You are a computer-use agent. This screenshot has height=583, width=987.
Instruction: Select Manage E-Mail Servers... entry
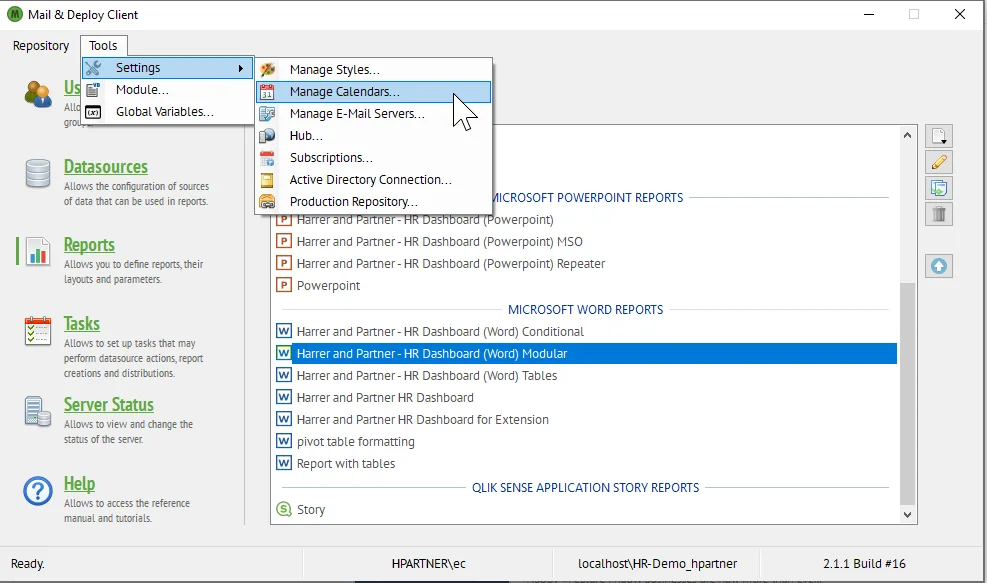click(373, 114)
